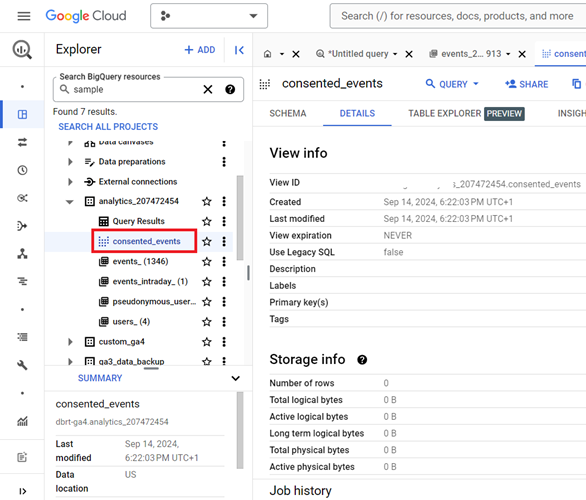Screen dimensions: 586x500
Task: Collapse the Explorer panel
Action: (239, 50)
